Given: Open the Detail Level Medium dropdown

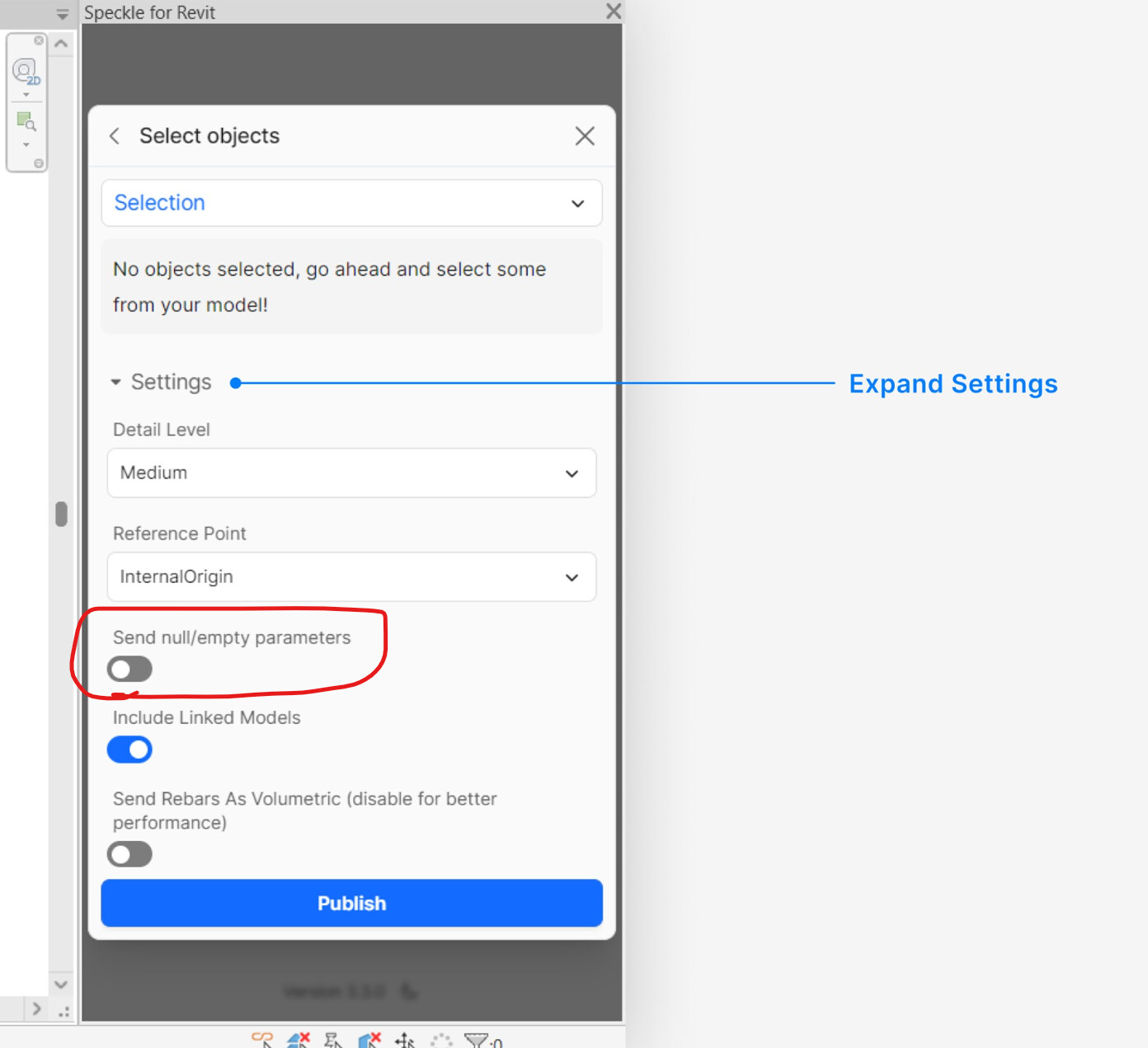Looking at the screenshot, I should [351, 472].
